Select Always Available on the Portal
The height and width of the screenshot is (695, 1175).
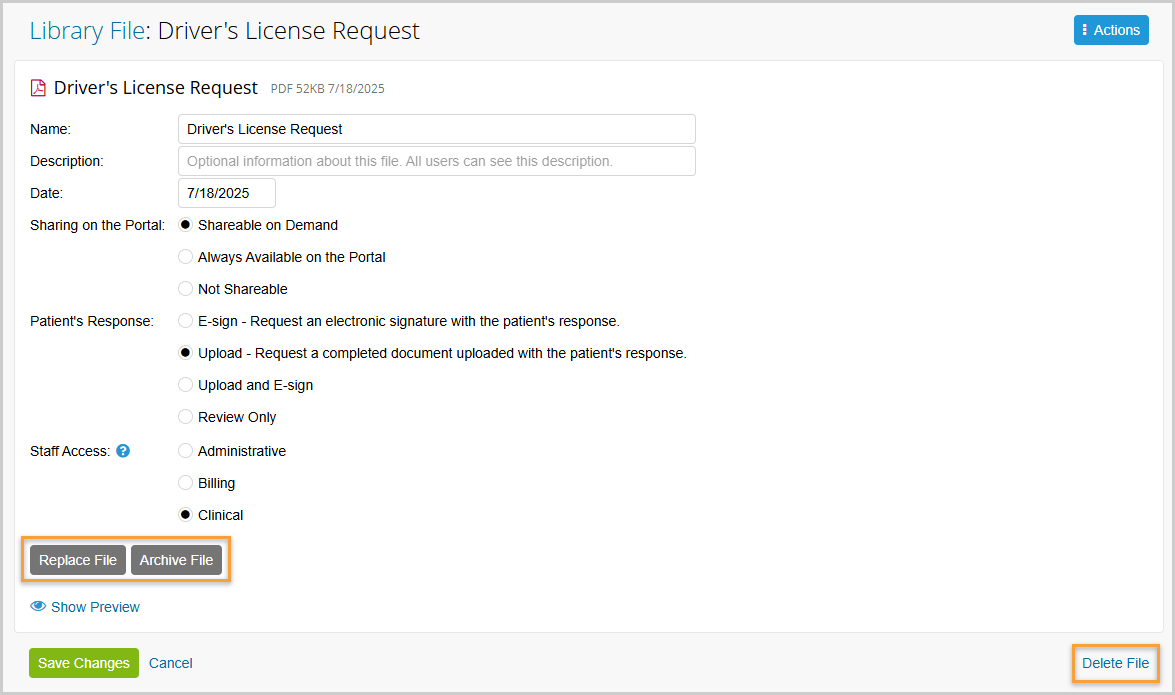(185, 257)
